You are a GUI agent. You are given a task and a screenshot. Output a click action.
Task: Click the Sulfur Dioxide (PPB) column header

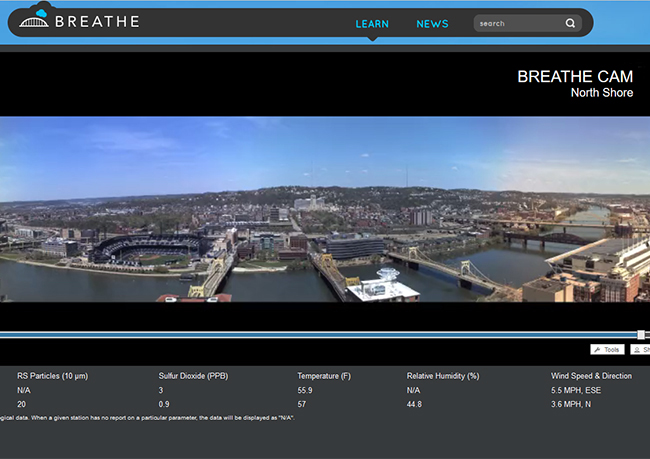[x=193, y=376]
